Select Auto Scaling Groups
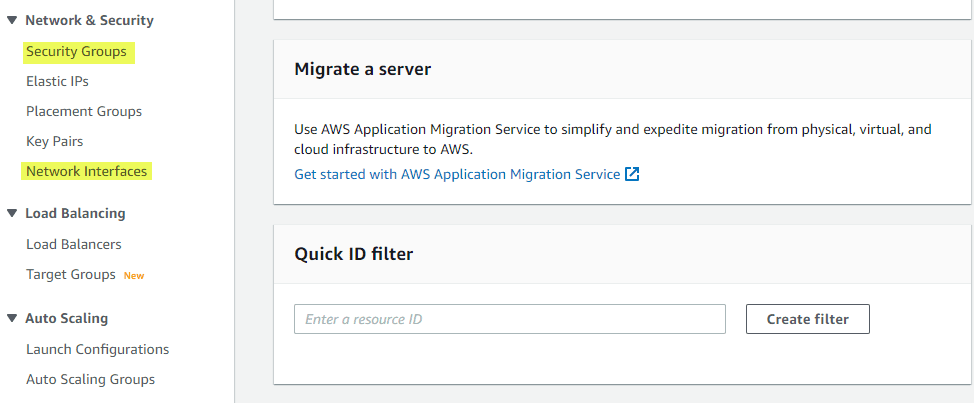 [91, 379]
